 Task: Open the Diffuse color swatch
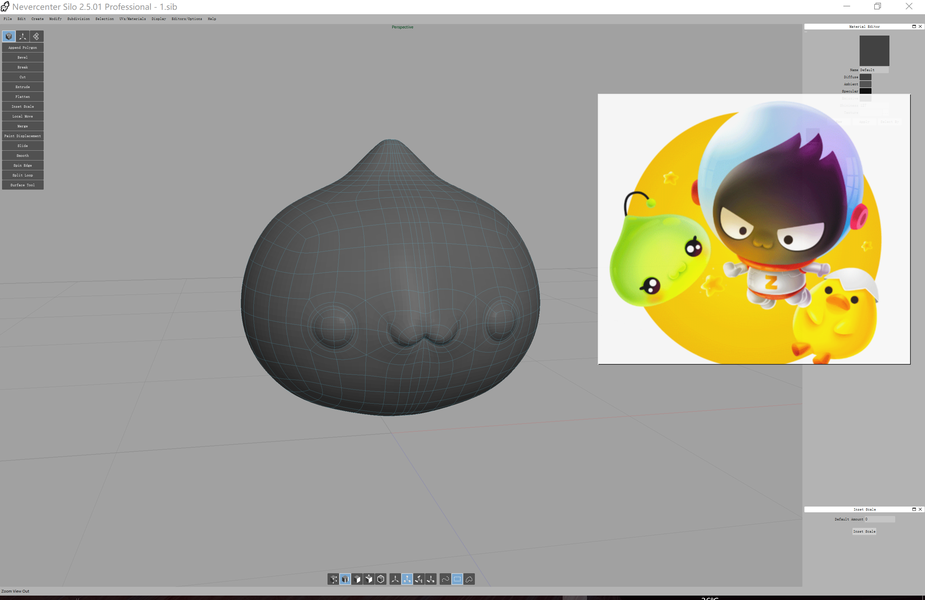point(865,77)
